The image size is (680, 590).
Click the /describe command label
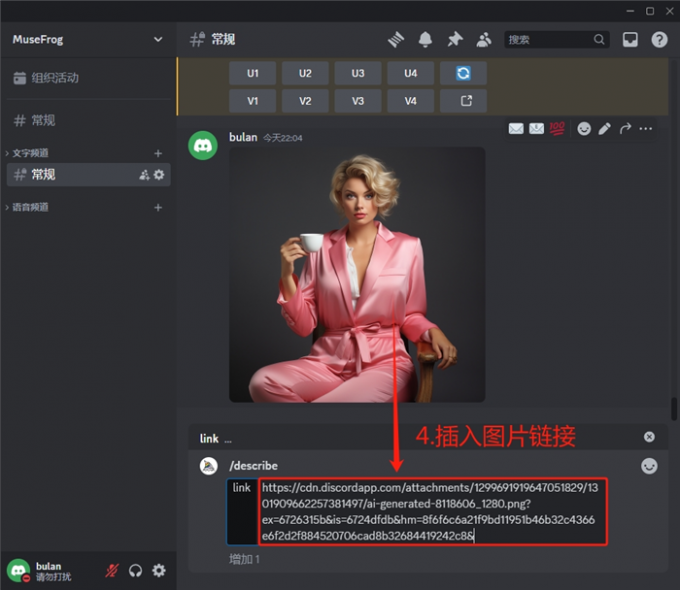253,466
